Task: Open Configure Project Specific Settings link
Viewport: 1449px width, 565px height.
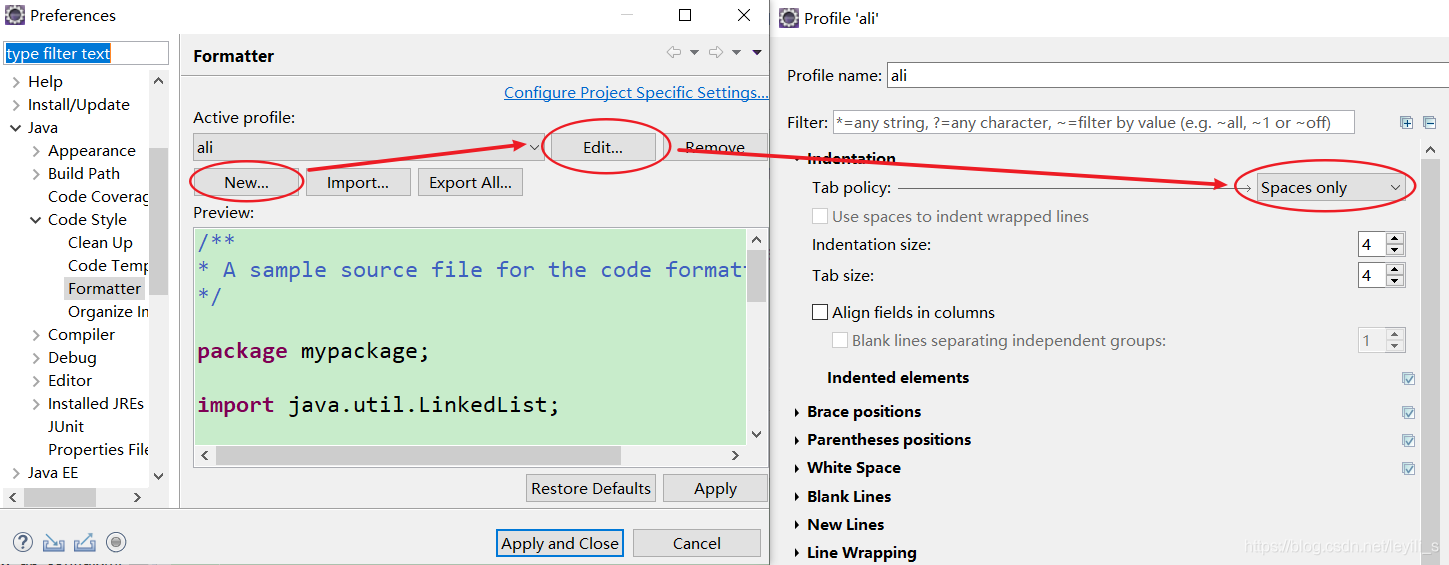Action: click(x=636, y=92)
